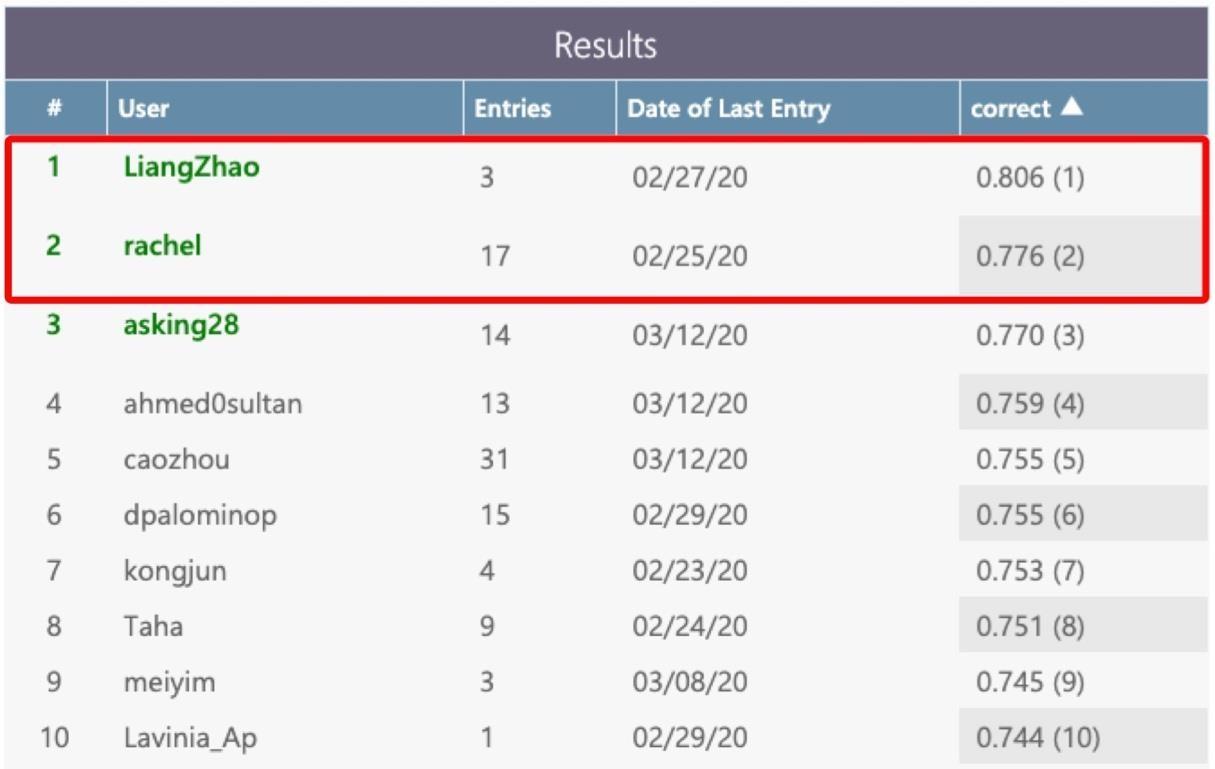Click the 0.806 (1) score cell
Screen dimensions: 1215x769
point(1029,179)
